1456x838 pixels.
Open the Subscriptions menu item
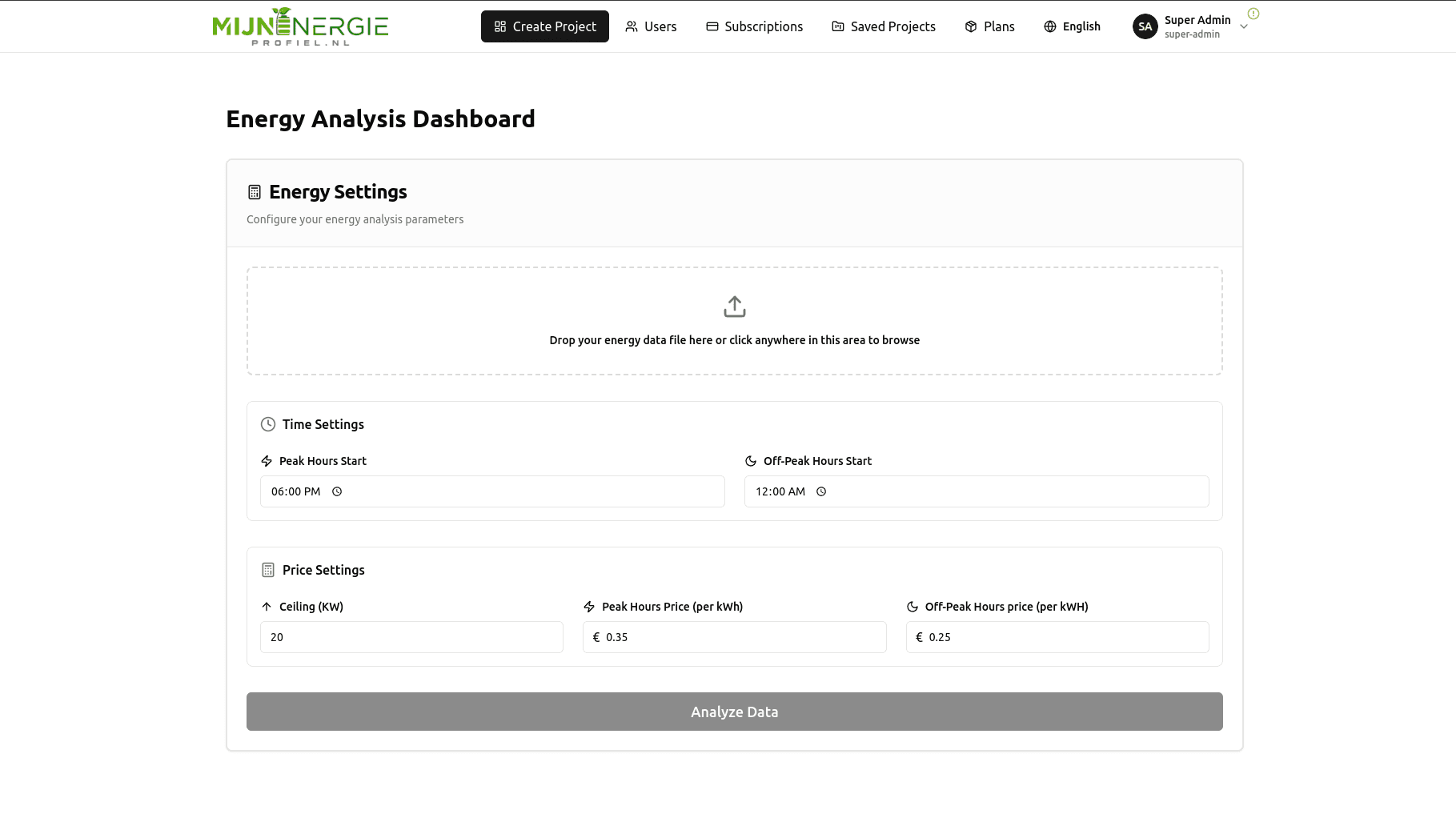[x=754, y=26]
